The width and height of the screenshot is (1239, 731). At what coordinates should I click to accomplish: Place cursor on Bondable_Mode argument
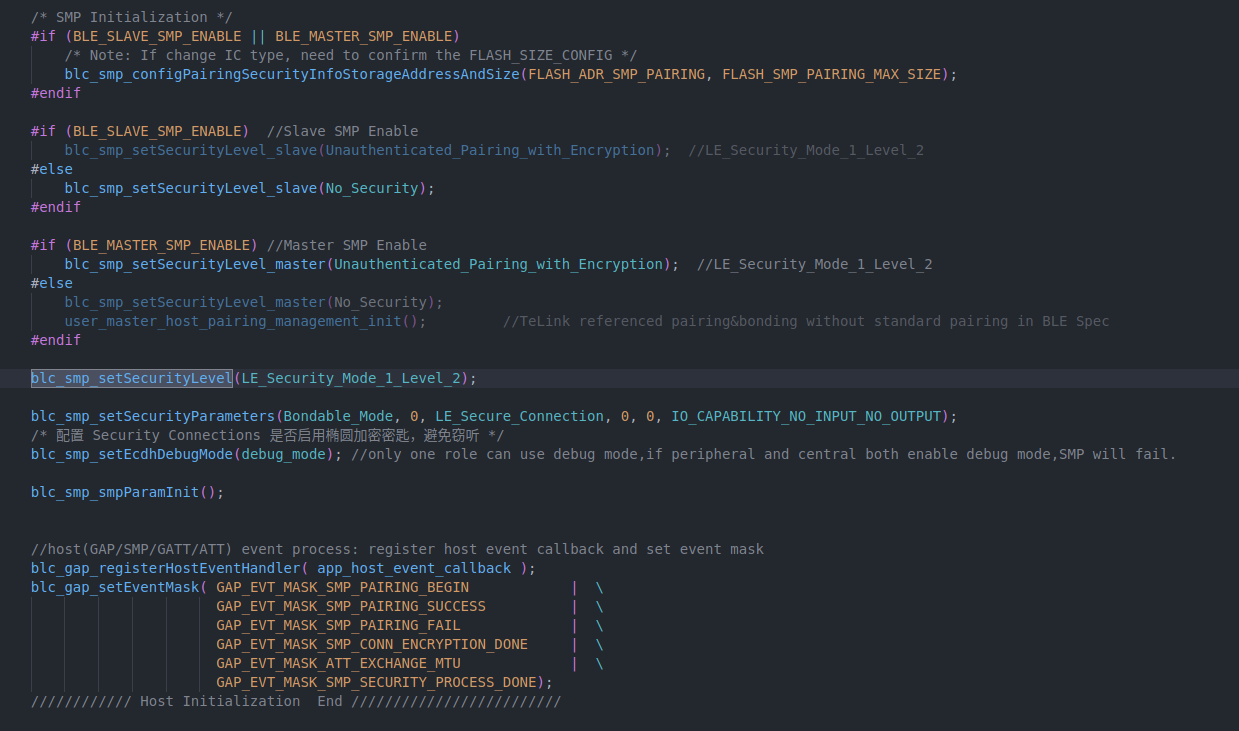[342, 416]
